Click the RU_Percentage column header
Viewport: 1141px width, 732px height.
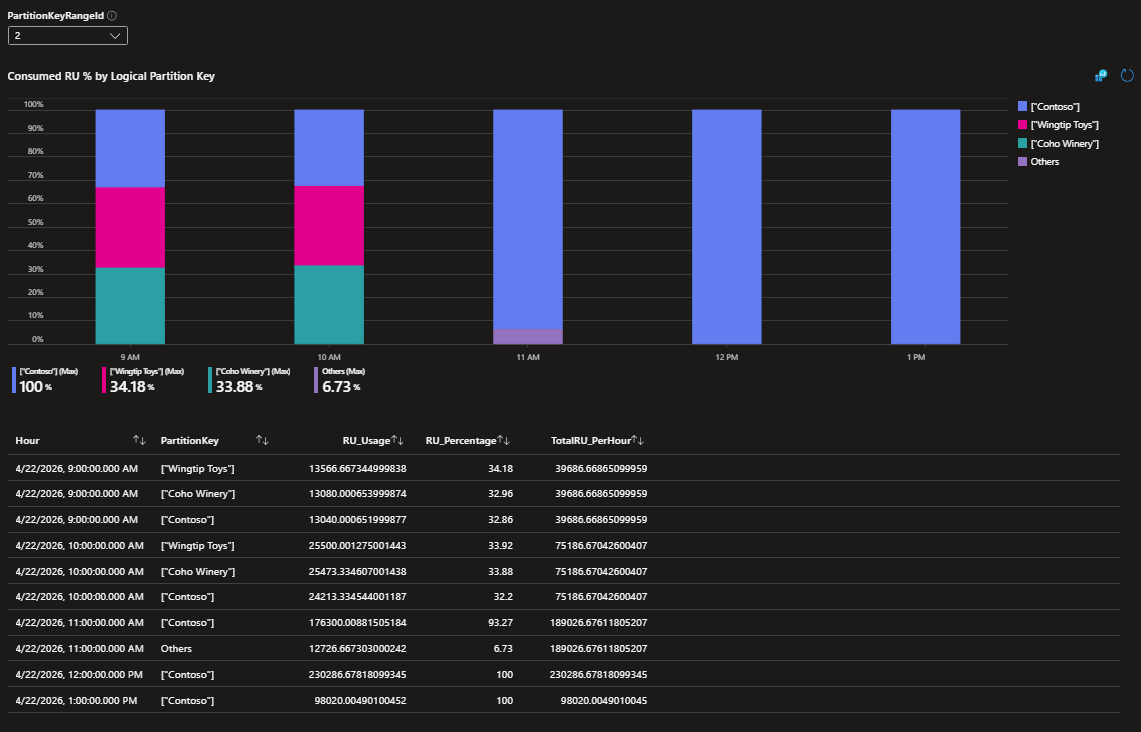[x=461, y=440]
